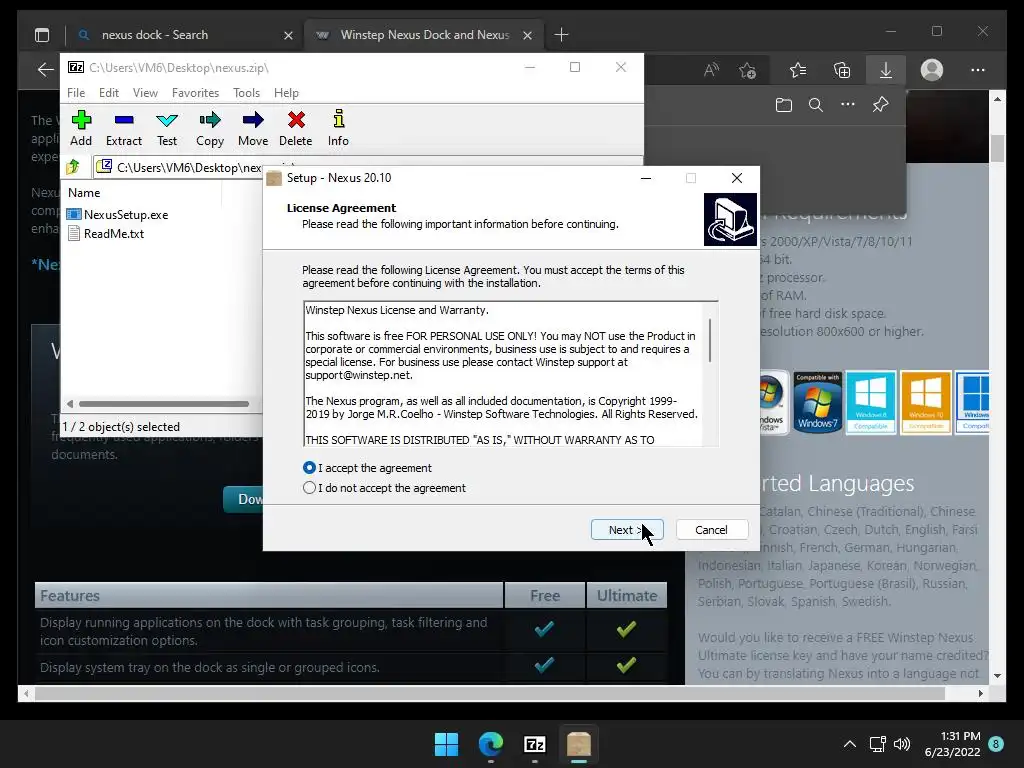Click the 7-Zip horizontal scrollbar
The width and height of the screenshot is (1024, 768).
(x=163, y=404)
